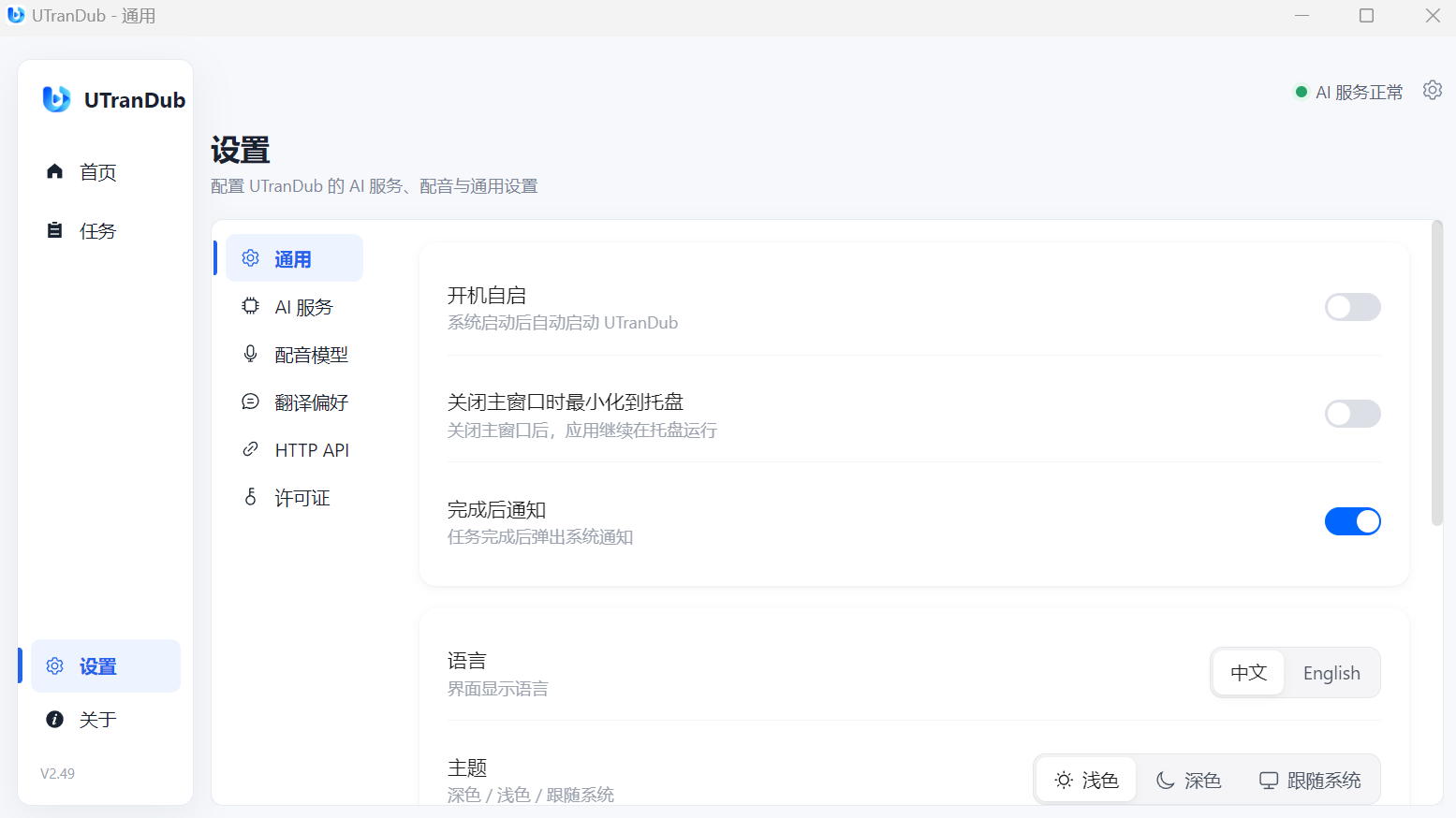1456x818 pixels.
Task: Switch interface language to English
Action: (x=1331, y=673)
